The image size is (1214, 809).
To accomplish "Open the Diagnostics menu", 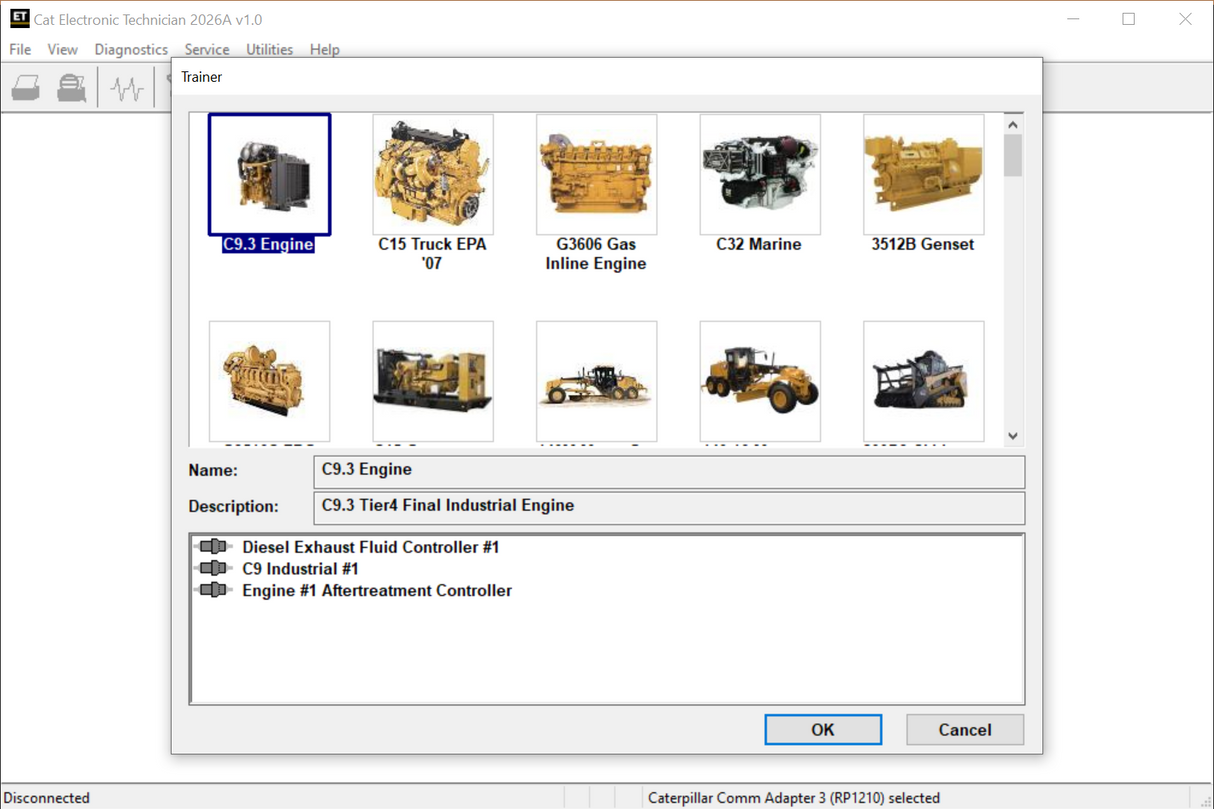I will pos(131,49).
